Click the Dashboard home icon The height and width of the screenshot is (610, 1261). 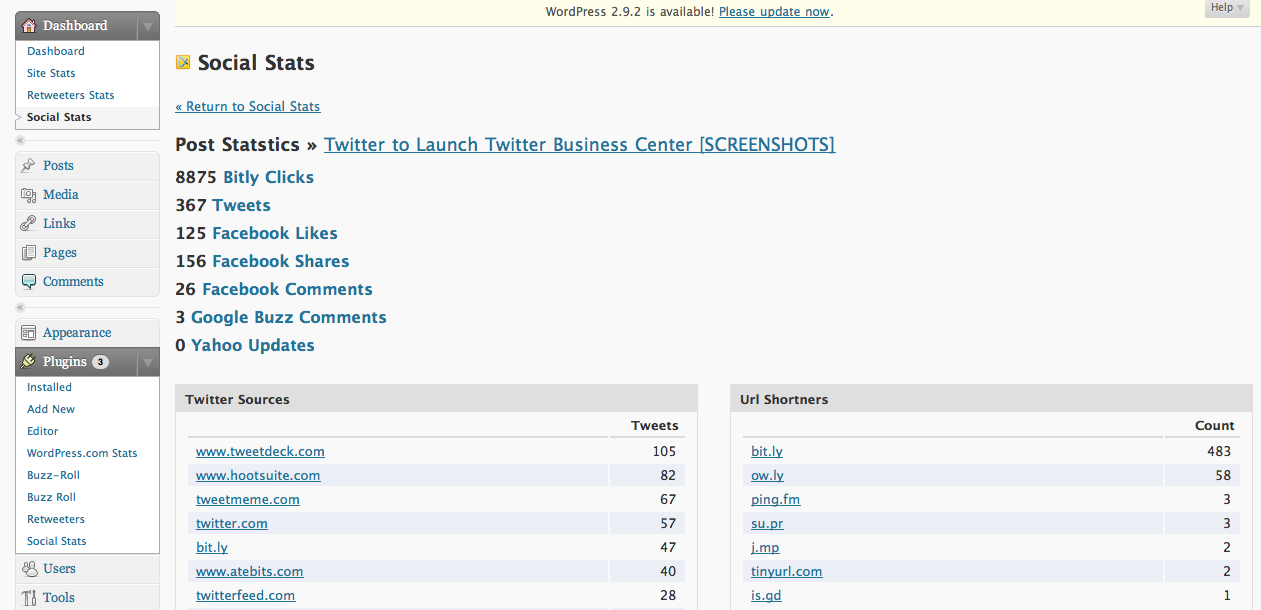29,26
